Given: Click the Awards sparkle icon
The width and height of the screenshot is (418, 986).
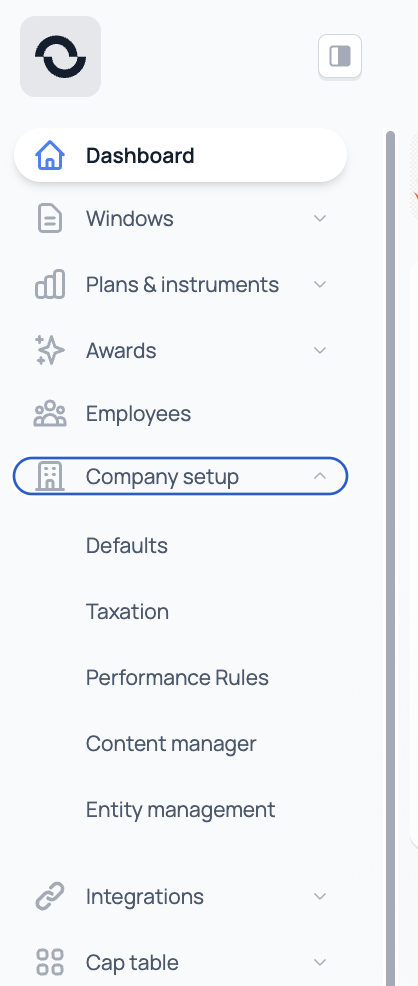Looking at the screenshot, I should point(50,350).
